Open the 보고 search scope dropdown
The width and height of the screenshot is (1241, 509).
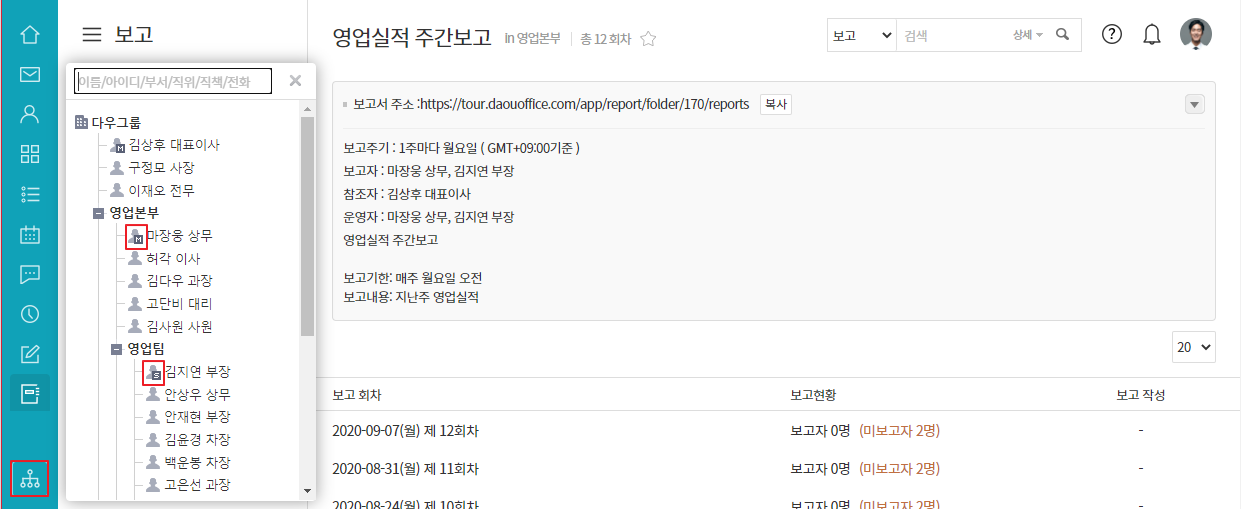861,35
